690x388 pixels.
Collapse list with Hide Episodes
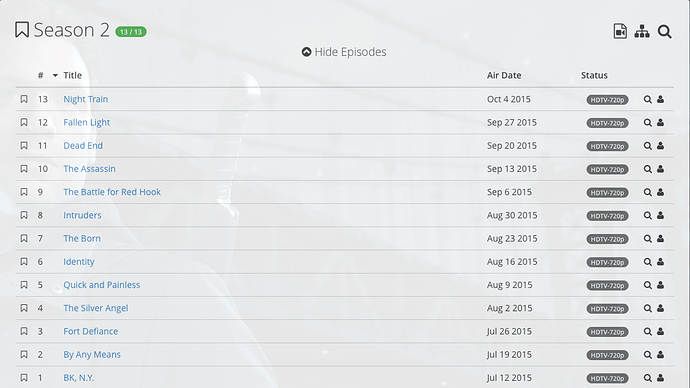point(344,52)
